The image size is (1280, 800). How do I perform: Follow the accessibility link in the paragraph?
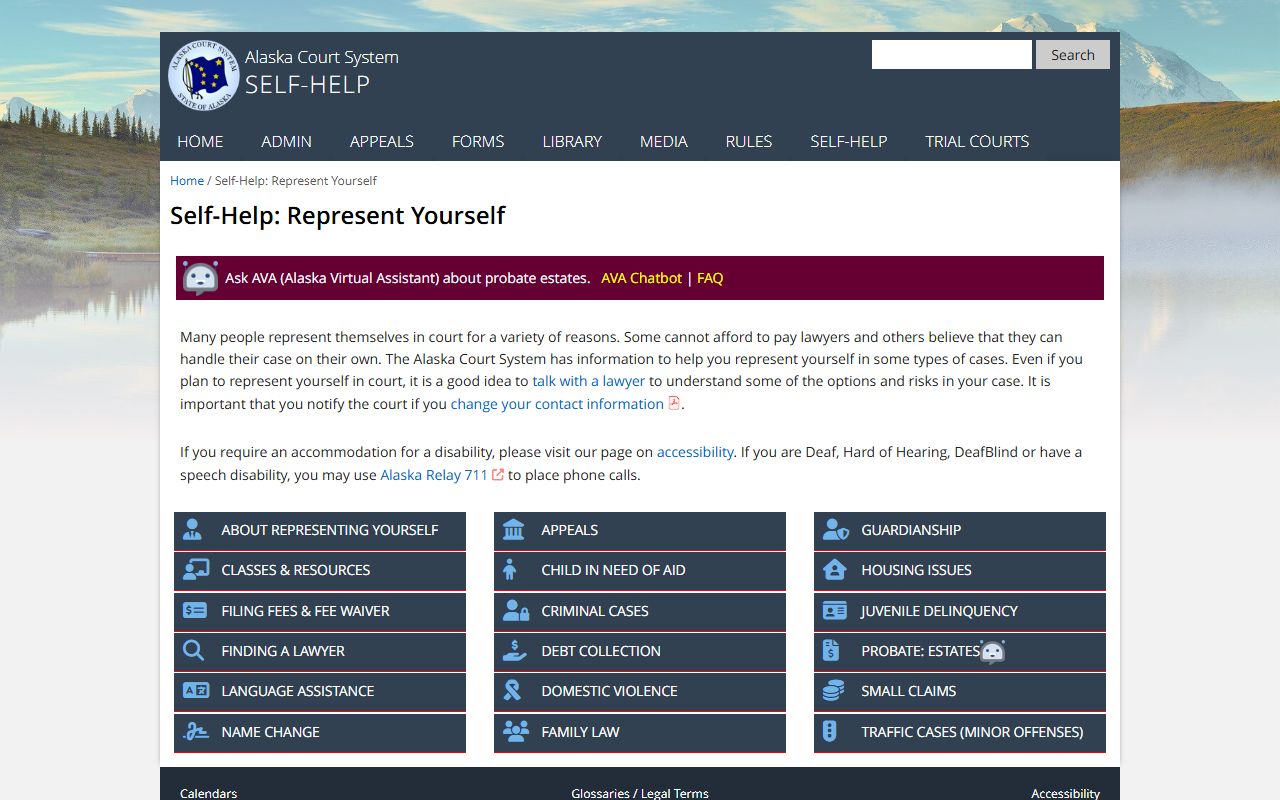[695, 452]
